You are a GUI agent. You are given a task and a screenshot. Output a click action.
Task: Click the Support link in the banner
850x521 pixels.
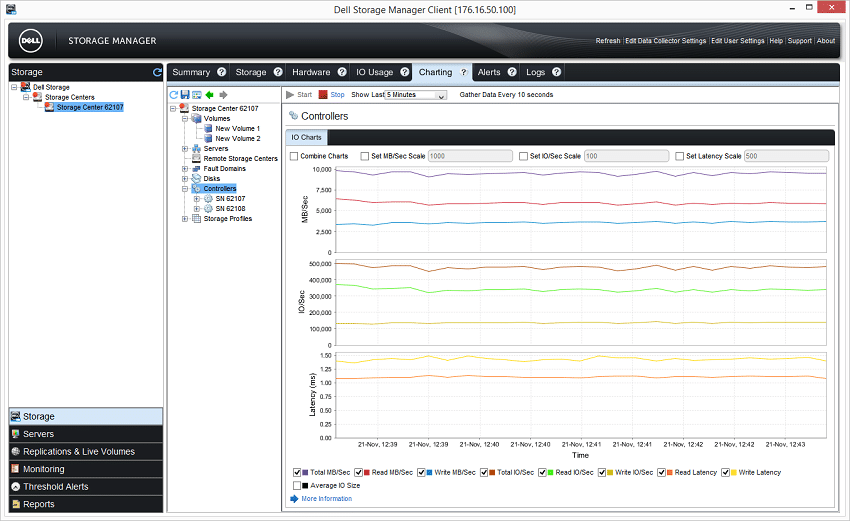(800, 41)
